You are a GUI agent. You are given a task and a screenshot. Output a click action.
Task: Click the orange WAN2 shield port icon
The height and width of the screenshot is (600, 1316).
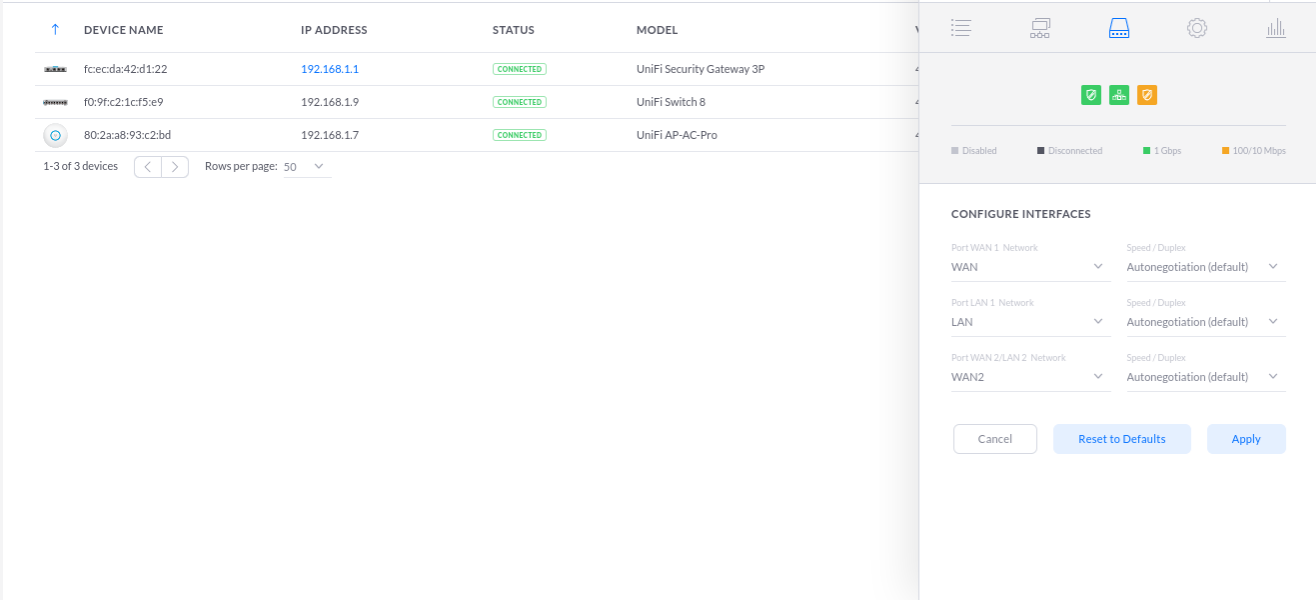[x=1147, y=95]
